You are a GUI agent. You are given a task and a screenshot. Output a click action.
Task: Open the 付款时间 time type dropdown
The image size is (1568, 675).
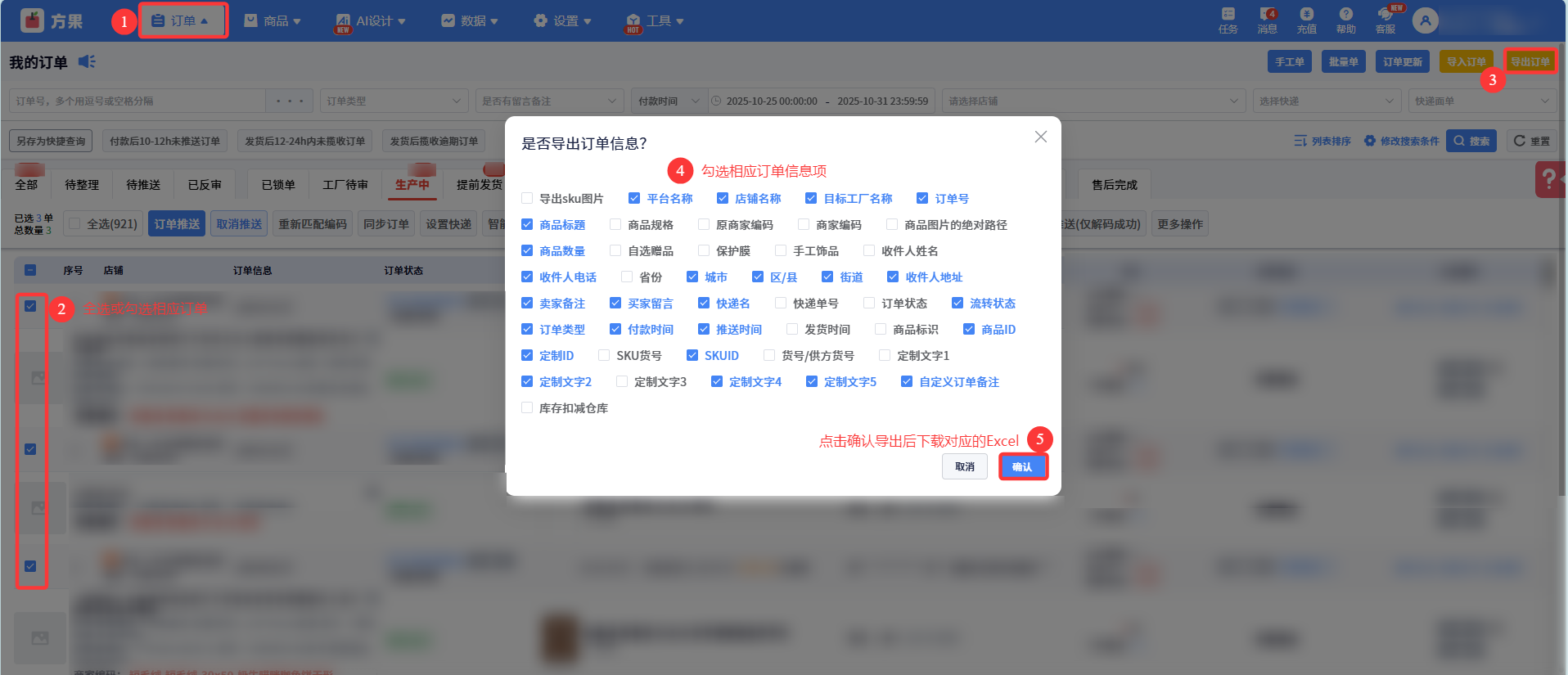pos(669,101)
